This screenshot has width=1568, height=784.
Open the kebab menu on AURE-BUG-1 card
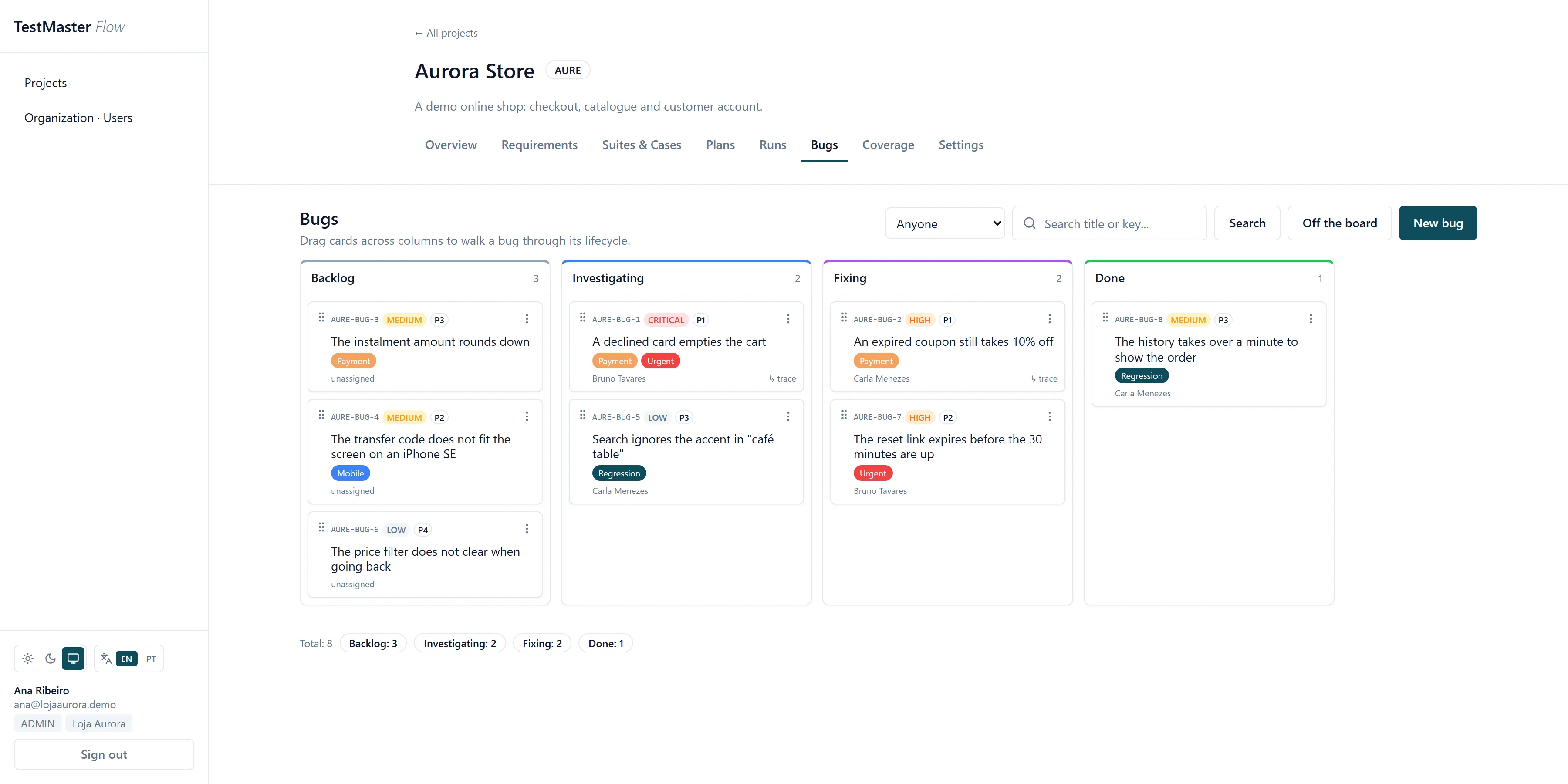tap(787, 319)
